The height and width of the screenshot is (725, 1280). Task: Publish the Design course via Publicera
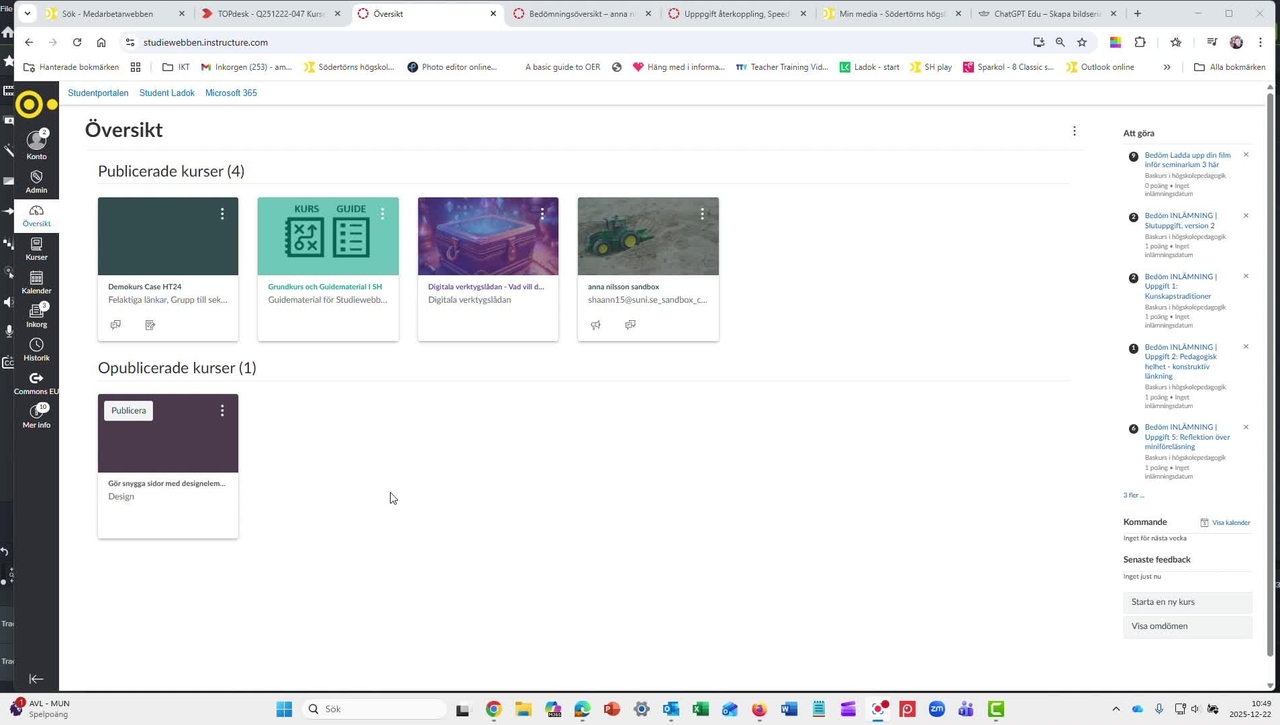coord(128,410)
